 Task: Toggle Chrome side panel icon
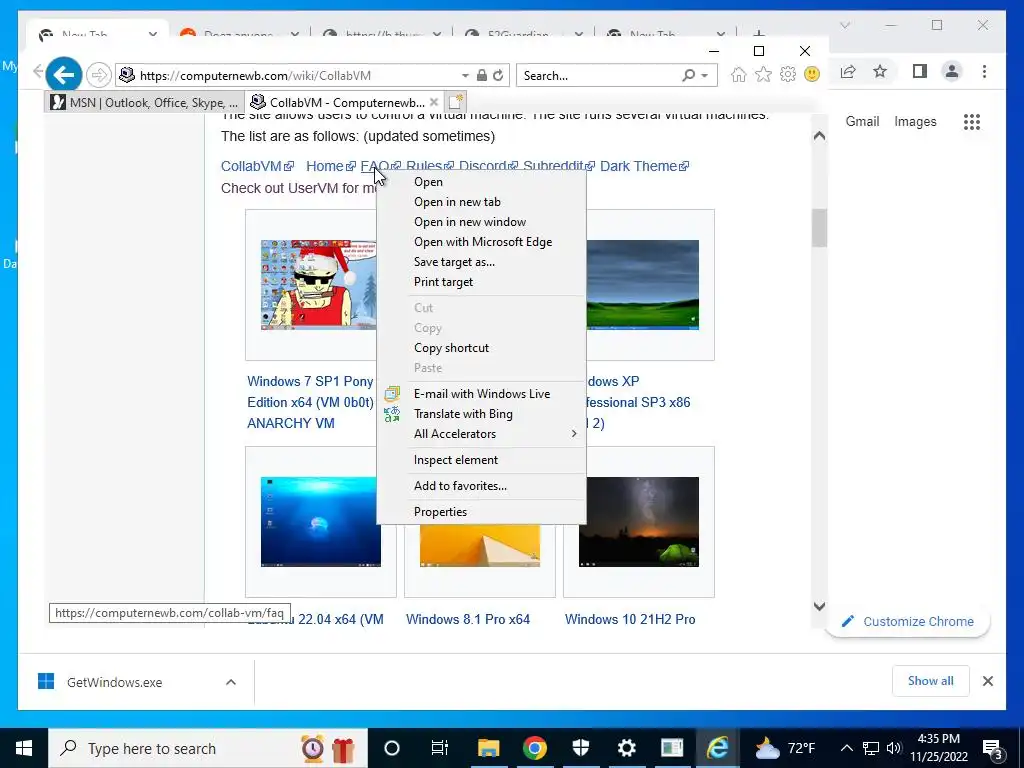tap(920, 72)
